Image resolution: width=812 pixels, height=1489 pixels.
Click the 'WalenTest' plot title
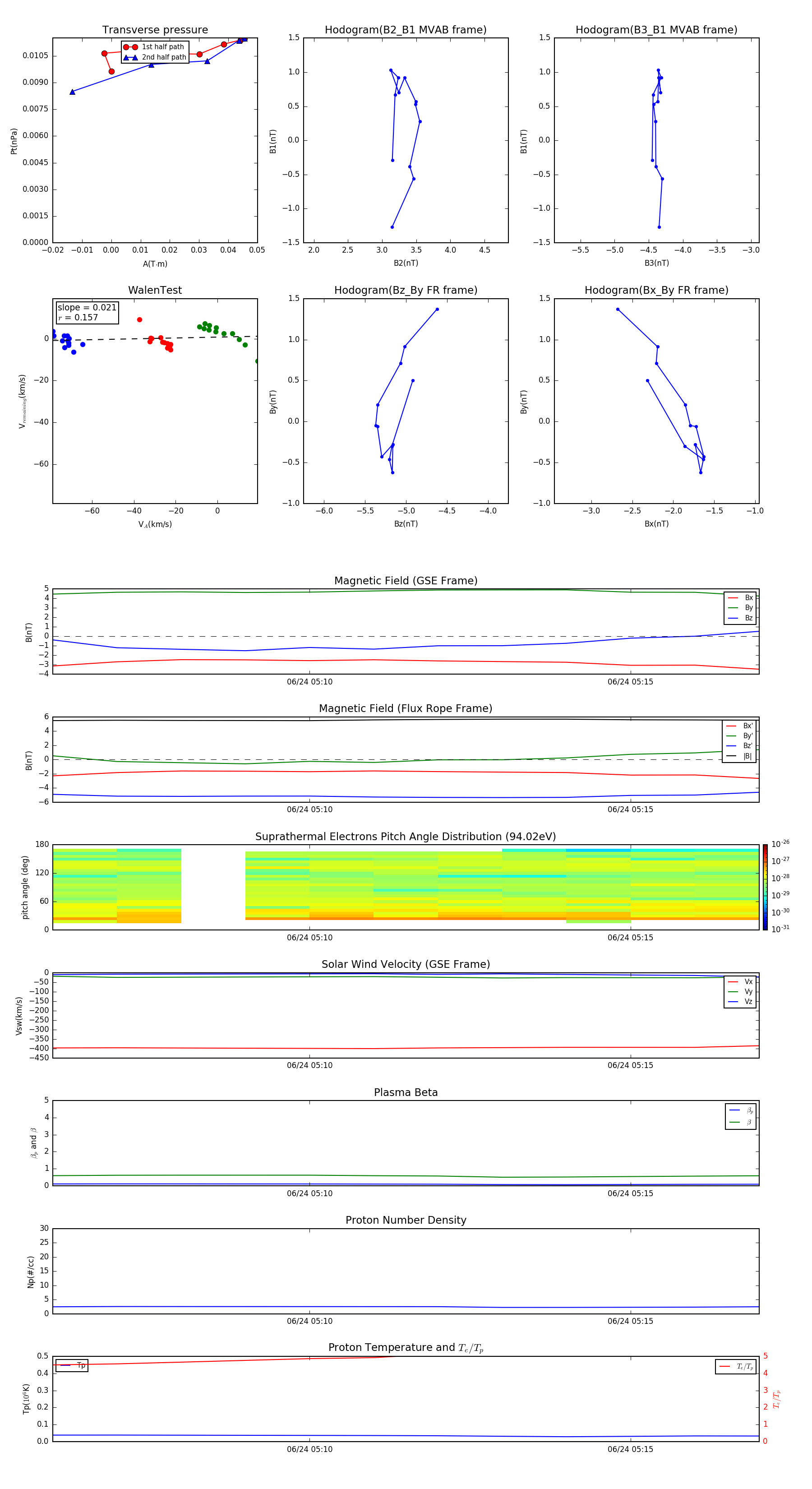[155, 290]
